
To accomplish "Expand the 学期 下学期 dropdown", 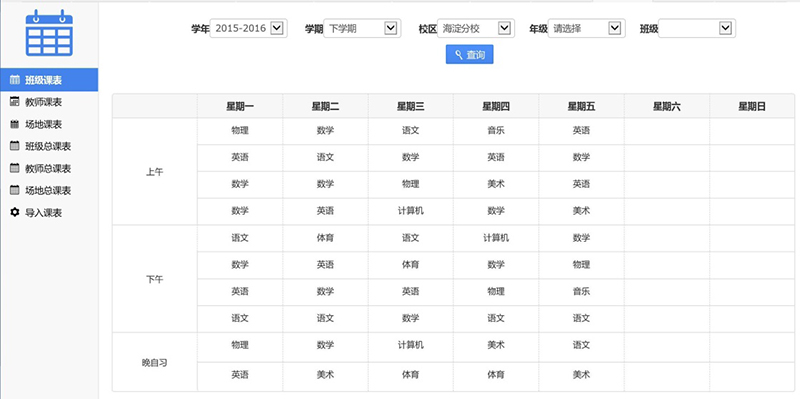I will pyautogui.click(x=362, y=29).
